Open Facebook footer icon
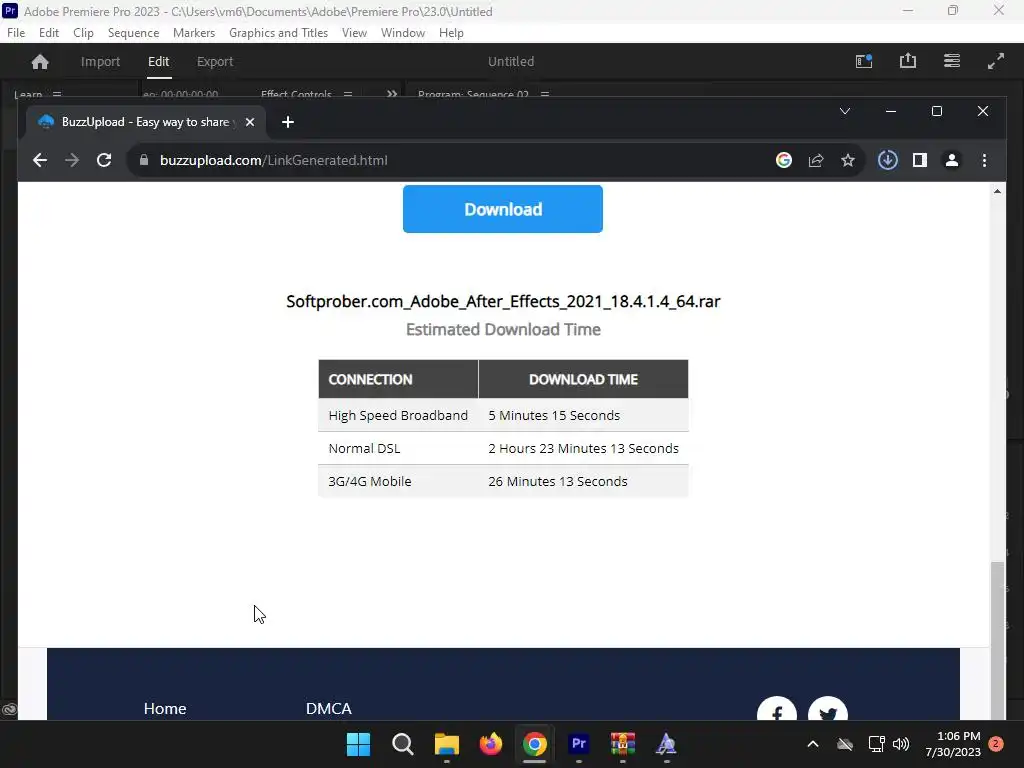This screenshot has height=768, width=1024. pos(776,710)
